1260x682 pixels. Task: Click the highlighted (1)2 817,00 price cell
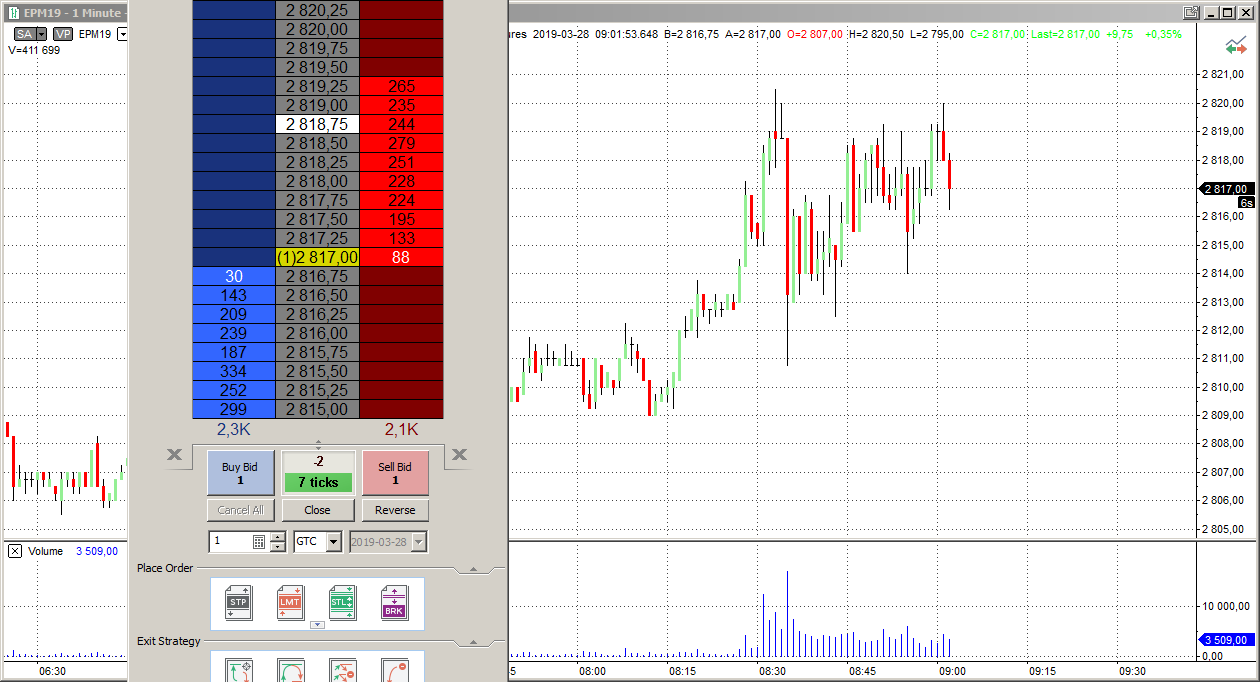tap(317, 257)
